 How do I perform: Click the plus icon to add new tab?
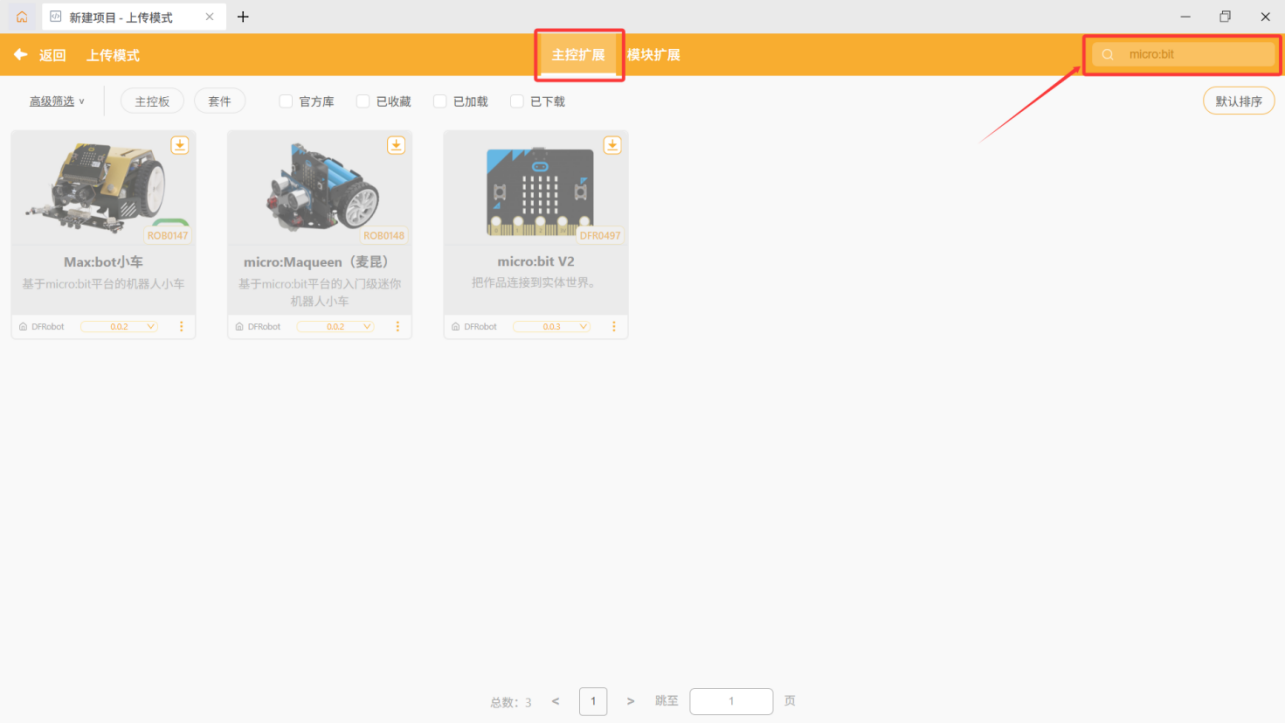[243, 17]
